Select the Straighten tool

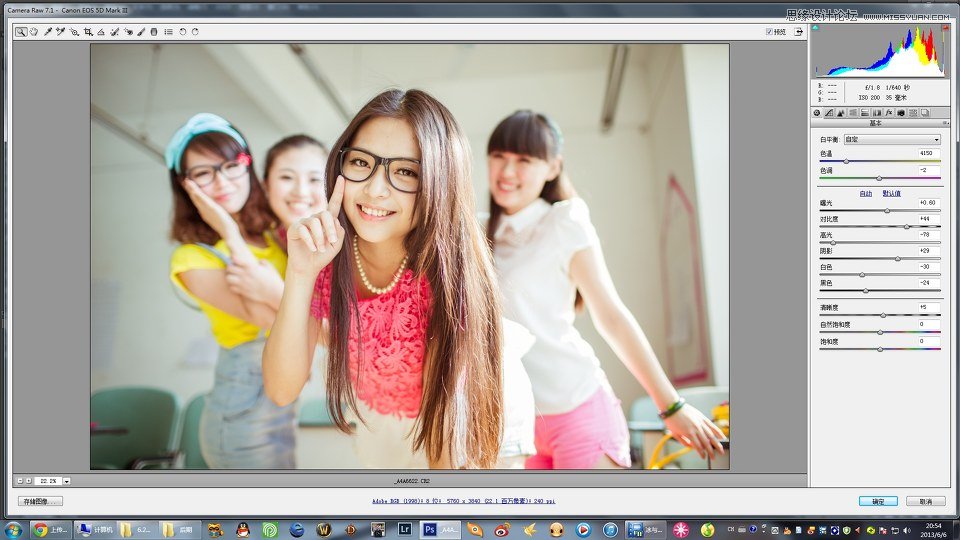101,32
